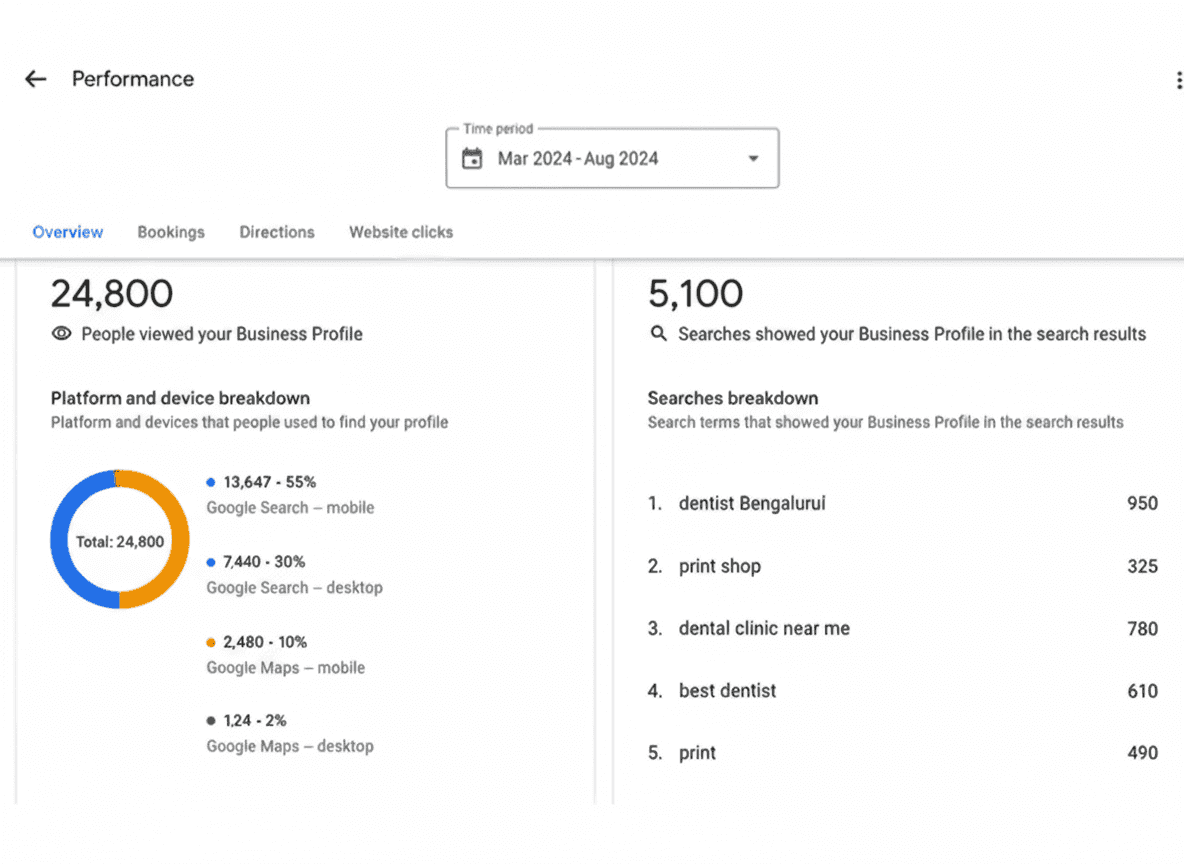This screenshot has width=1184, height=864.
Task: Open the three-dot more options menu
Action: [1179, 80]
